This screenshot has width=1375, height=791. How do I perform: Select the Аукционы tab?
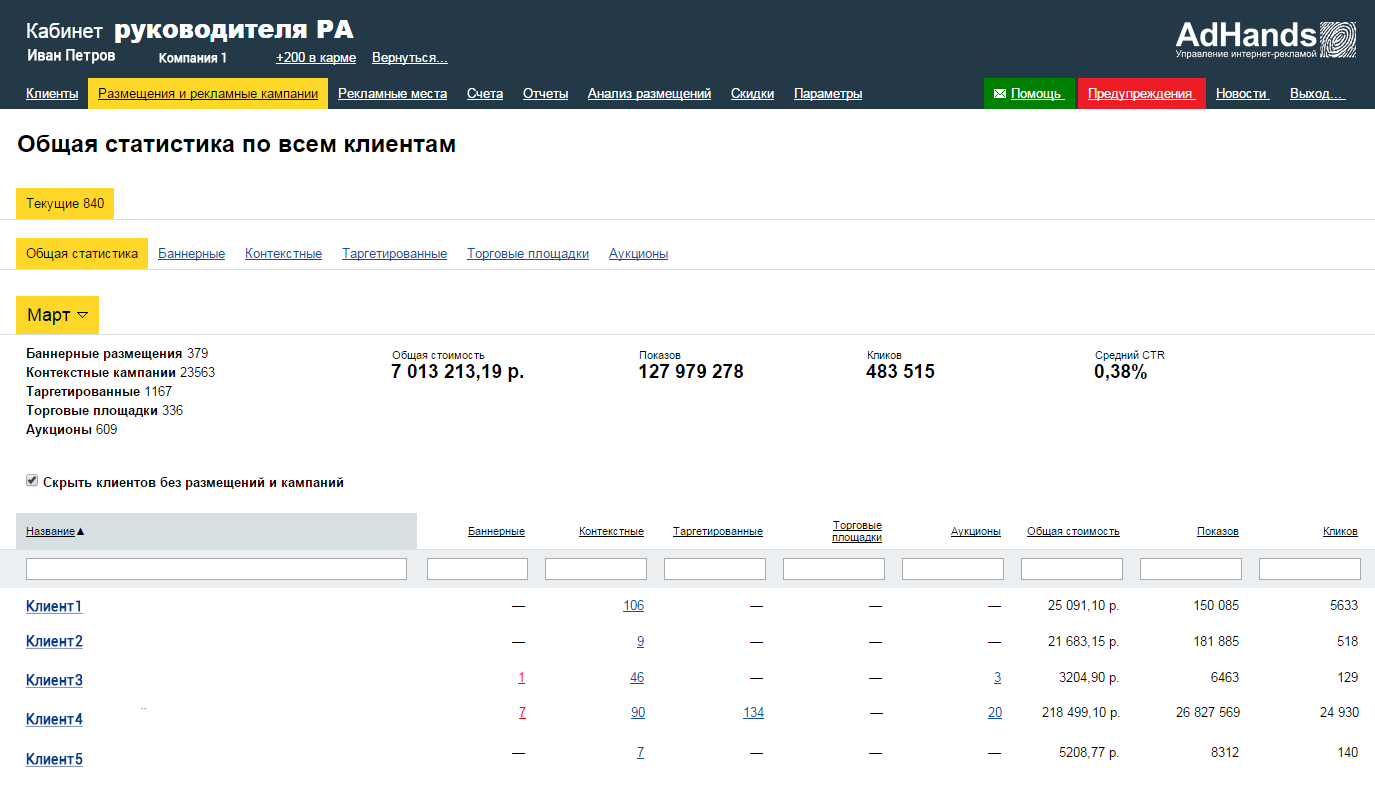click(x=638, y=254)
